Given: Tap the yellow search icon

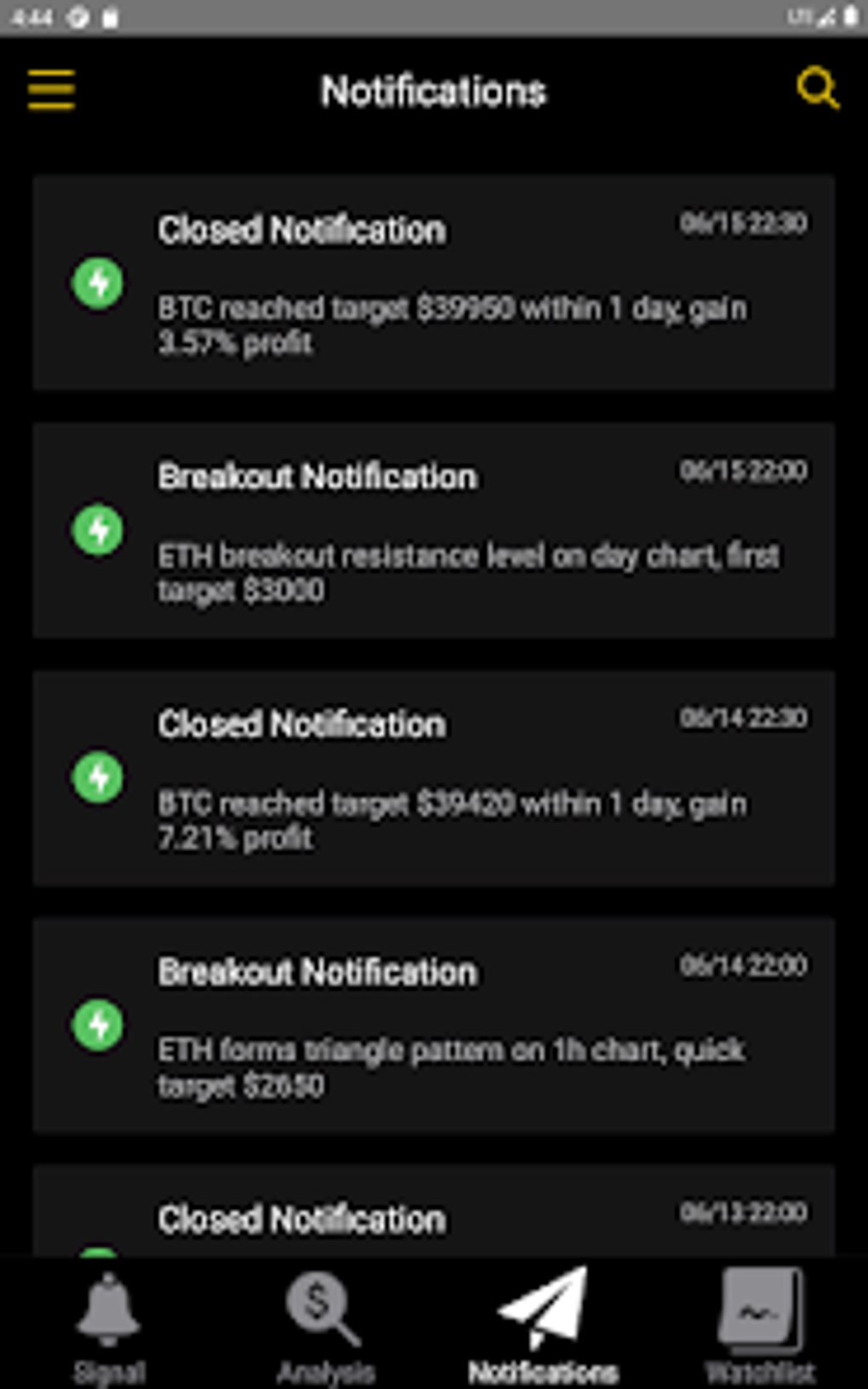Looking at the screenshot, I should 817,89.
